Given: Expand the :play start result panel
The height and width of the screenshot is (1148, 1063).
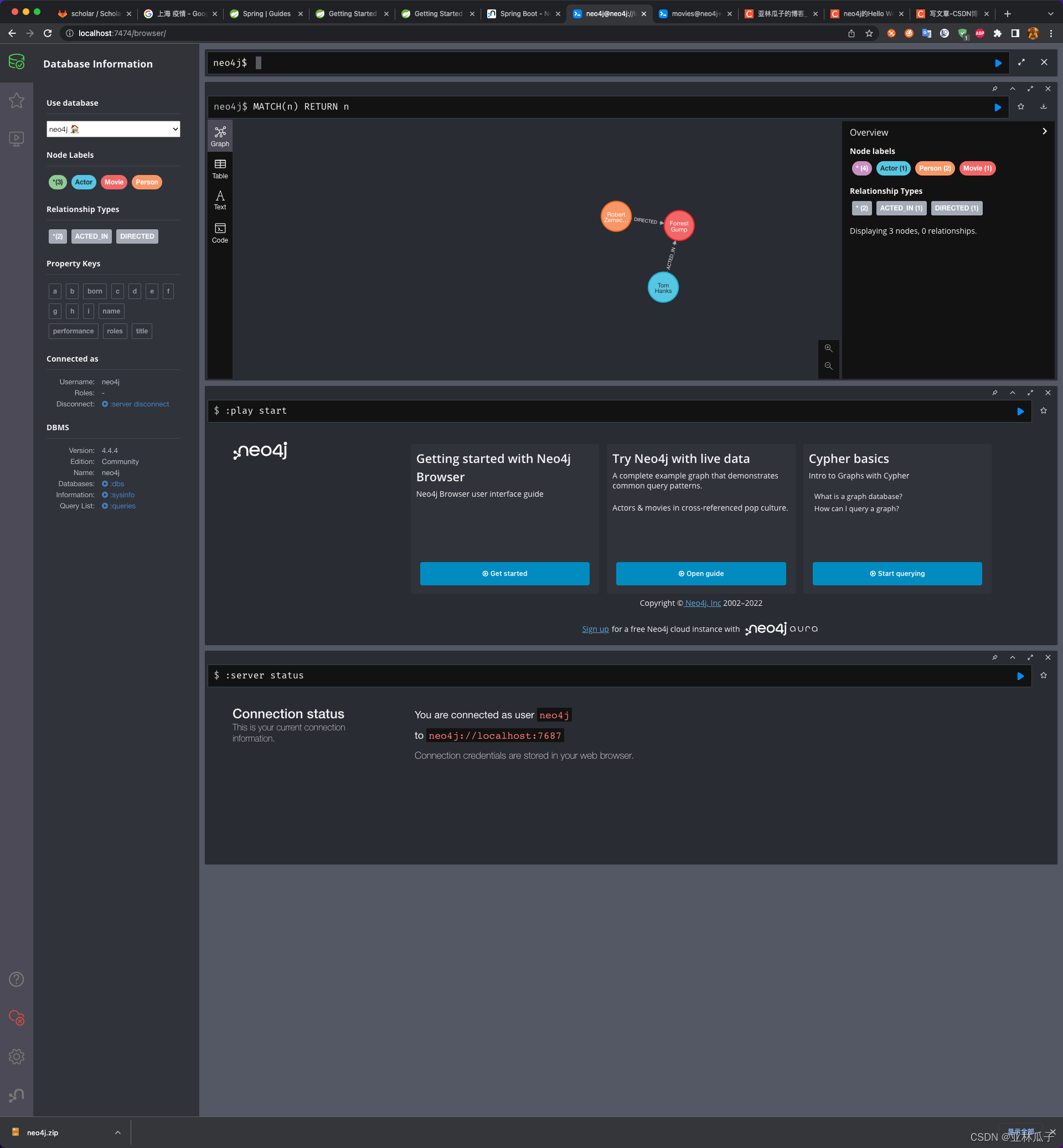Looking at the screenshot, I should tap(1030, 392).
